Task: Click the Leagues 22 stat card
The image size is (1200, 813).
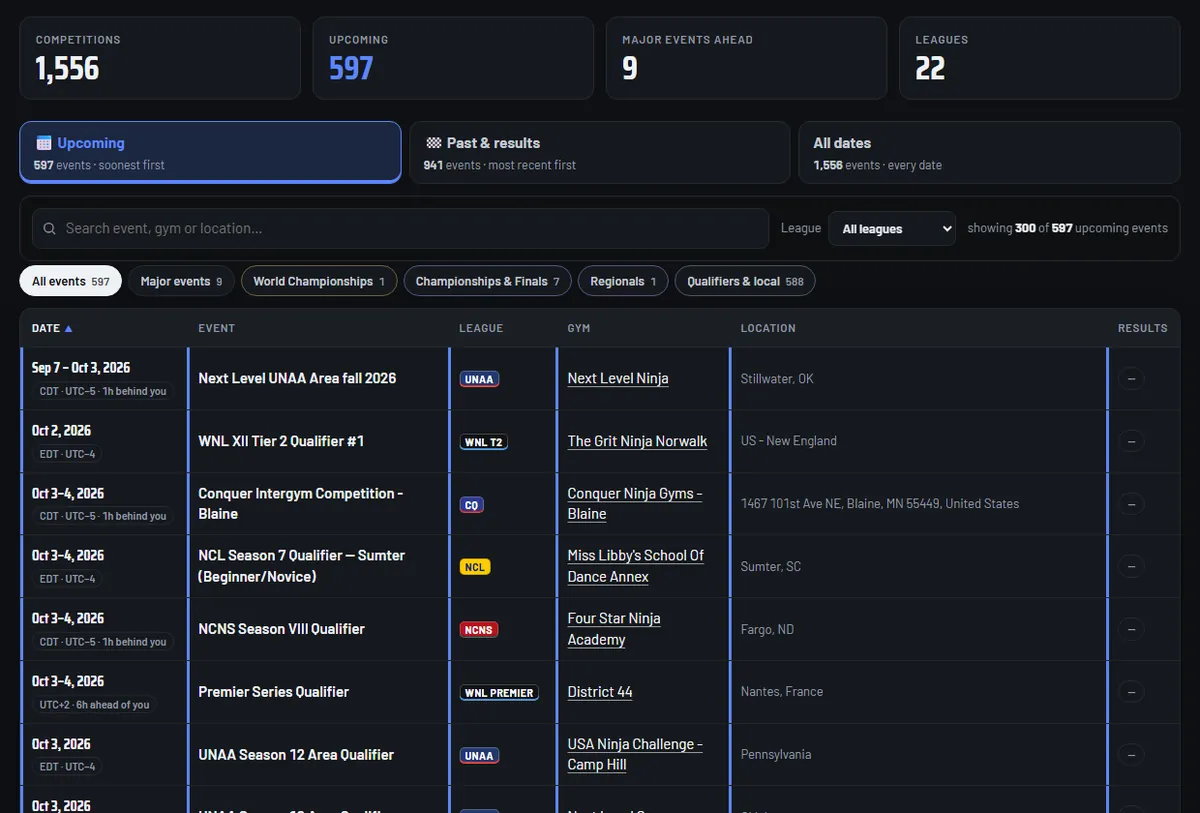Action: tap(1040, 58)
